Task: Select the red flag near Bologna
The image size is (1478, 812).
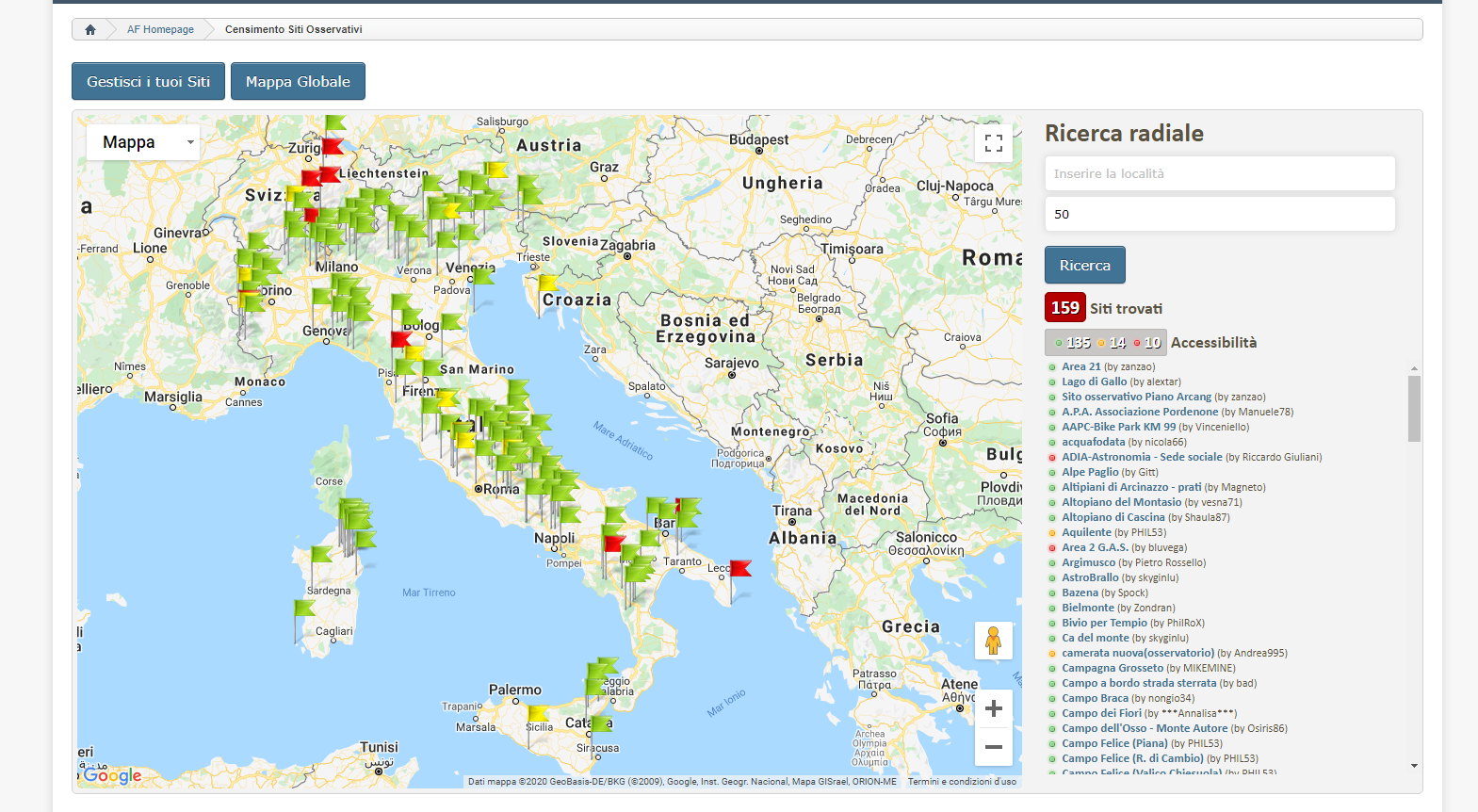Action: 400,338
